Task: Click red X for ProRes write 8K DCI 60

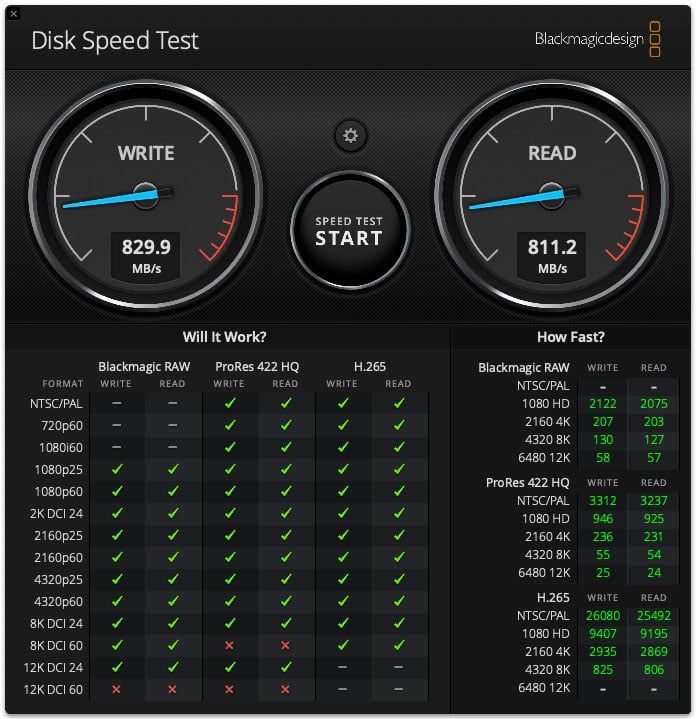Action: [x=229, y=645]
